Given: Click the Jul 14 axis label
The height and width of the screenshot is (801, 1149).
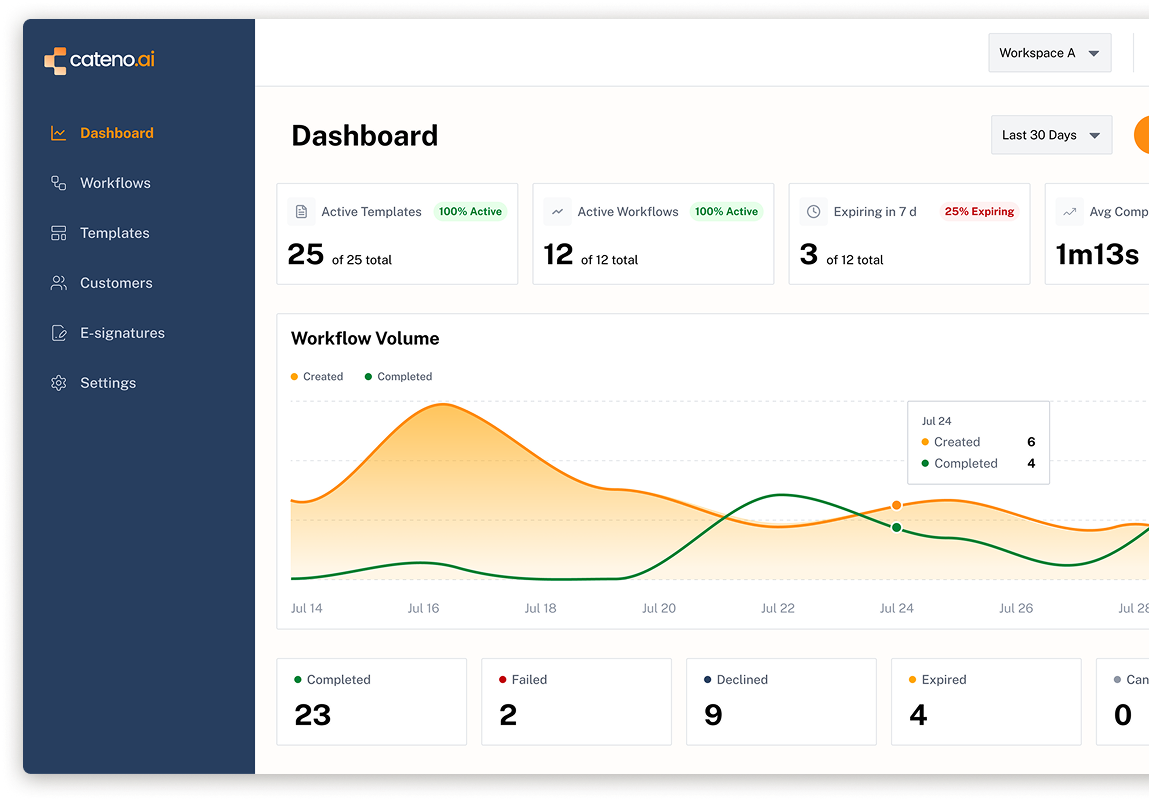Looking at the screenshot, I should click(306, 608).
